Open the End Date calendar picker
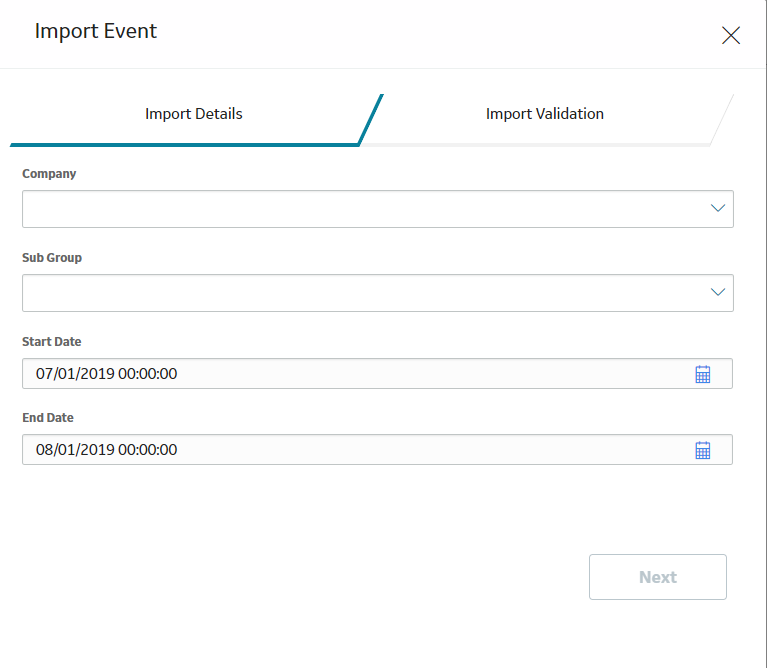 tap(702, 450)
